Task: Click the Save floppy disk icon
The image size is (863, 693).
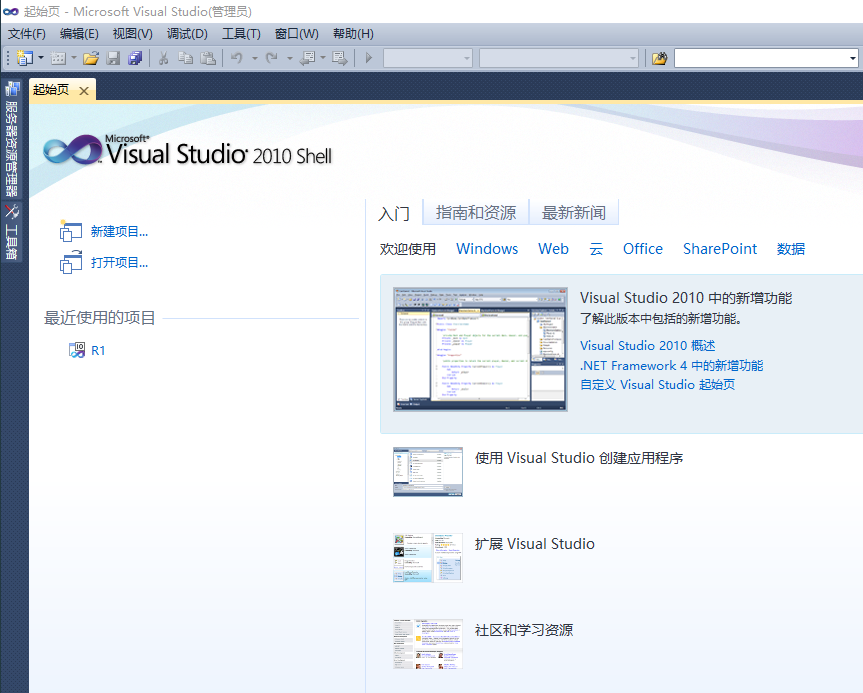Action: 113,58
